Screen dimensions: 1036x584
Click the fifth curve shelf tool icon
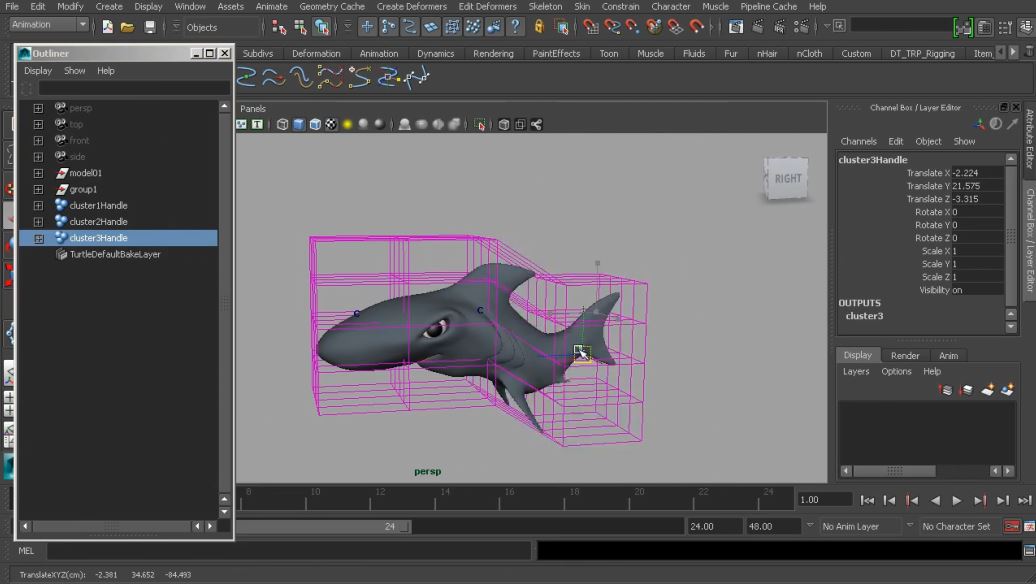point(359,77)
